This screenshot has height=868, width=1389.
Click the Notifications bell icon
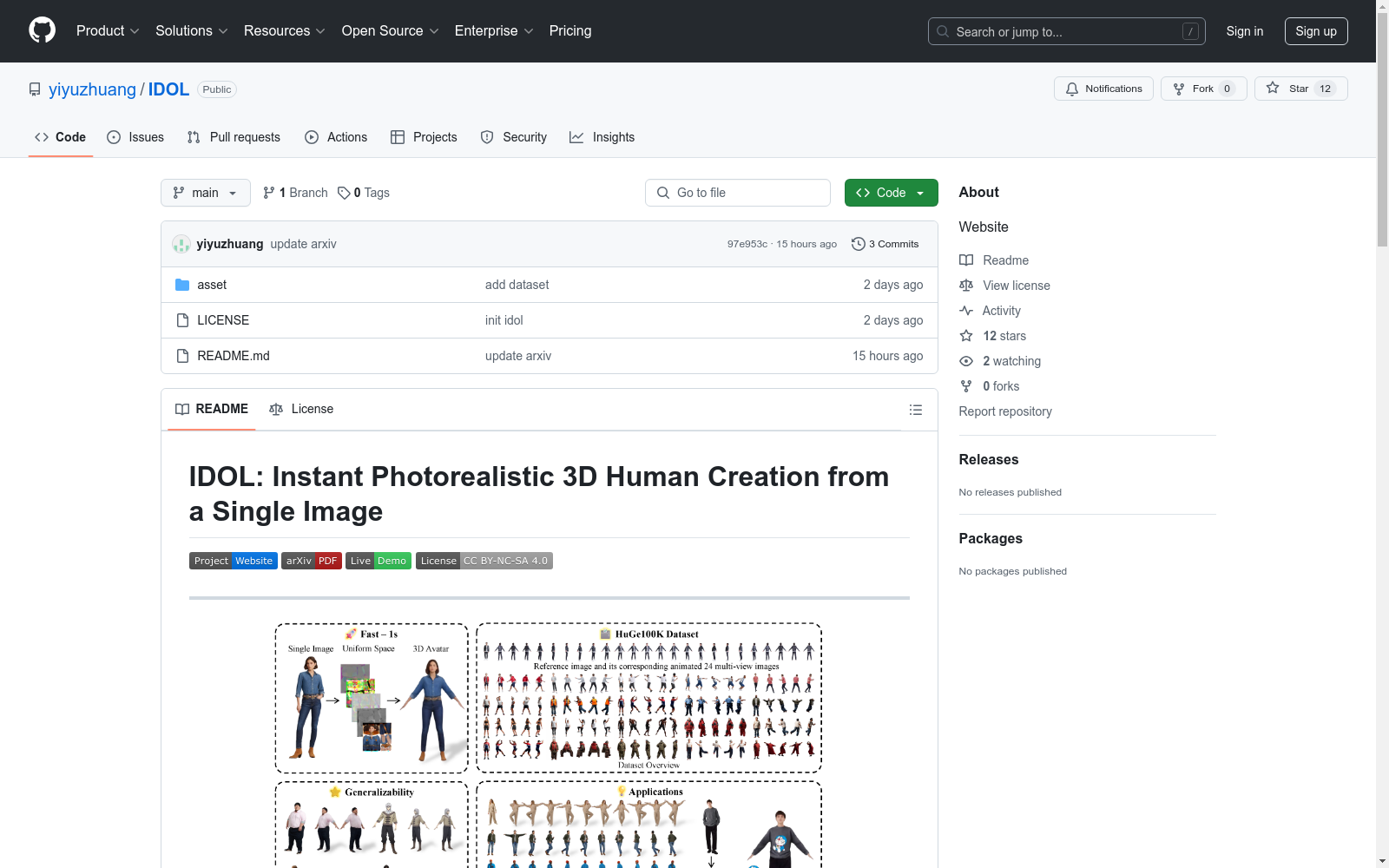1072,89
